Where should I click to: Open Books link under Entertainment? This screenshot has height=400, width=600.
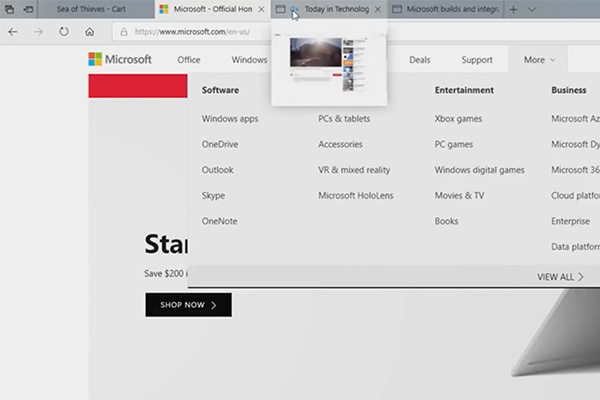click(x=446, y=221)
